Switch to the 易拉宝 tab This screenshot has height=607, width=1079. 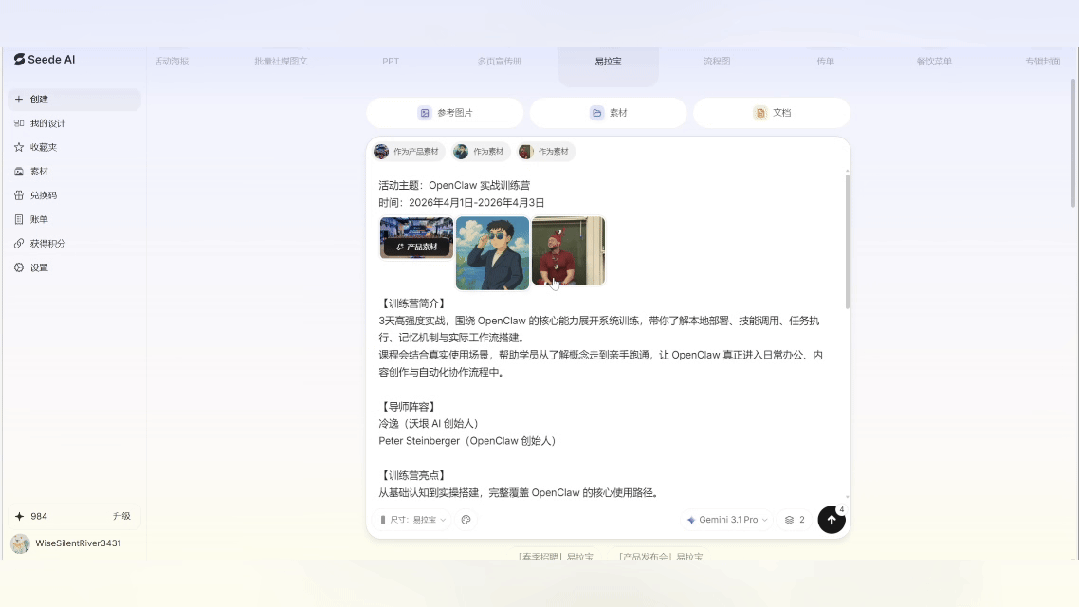coord(608,61)
